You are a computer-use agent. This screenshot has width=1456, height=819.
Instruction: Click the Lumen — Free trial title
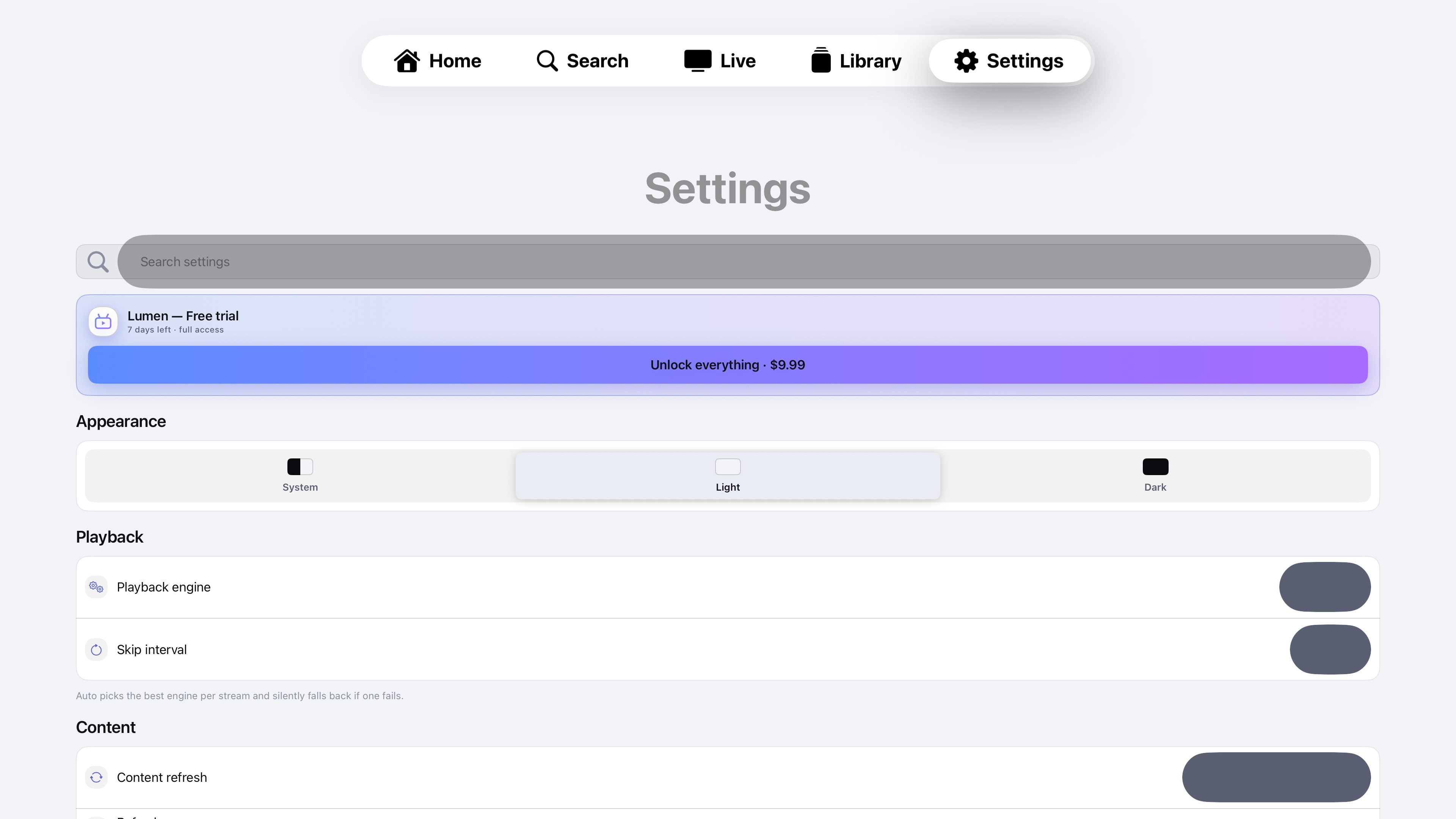coord(182,315)
